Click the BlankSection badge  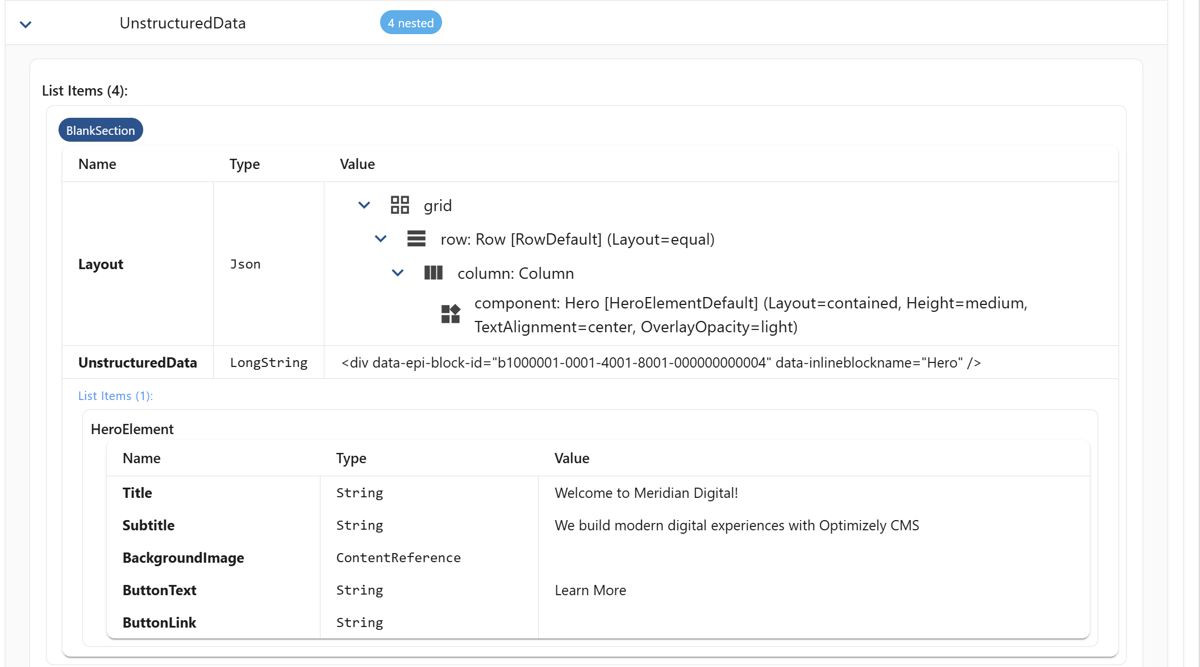pyautogui.click(x=100, y=129)
